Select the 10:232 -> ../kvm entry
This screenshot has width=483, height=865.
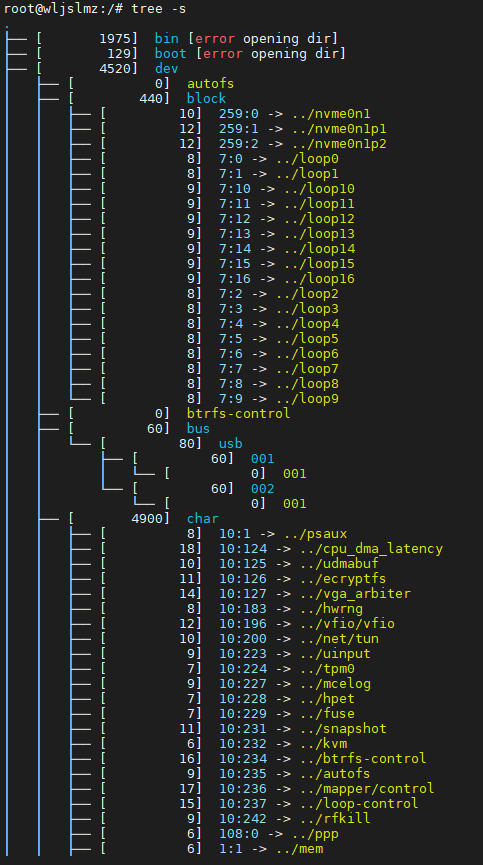tap(283, 744)
